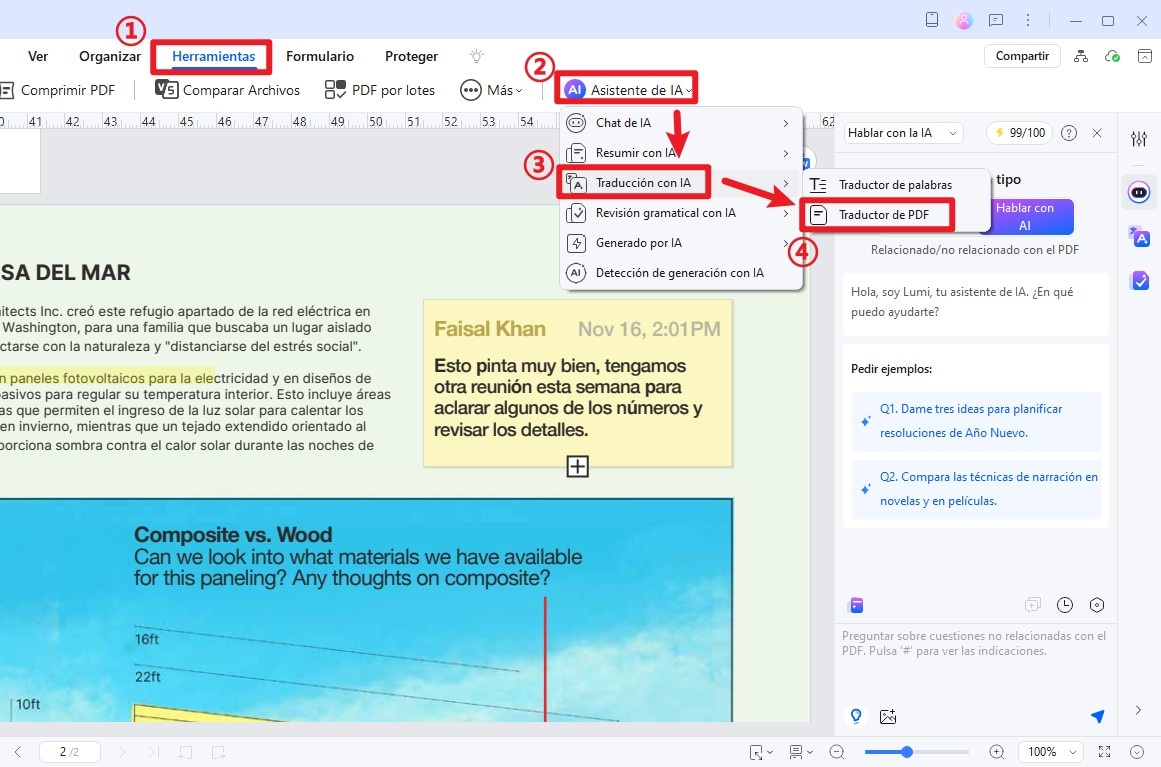Open PDF por lotes tool
Screen dimensions: 1161x767
[380, 90]
